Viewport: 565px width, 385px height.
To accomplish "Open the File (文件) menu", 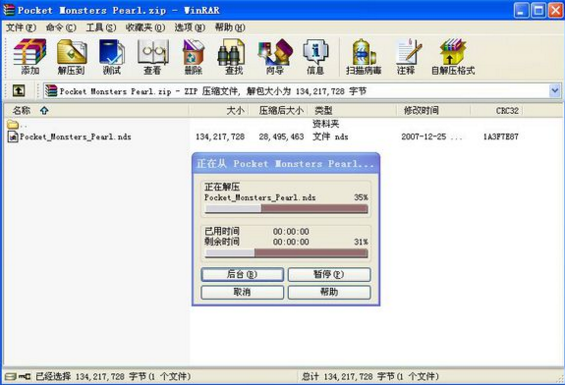I will (21, 27).
